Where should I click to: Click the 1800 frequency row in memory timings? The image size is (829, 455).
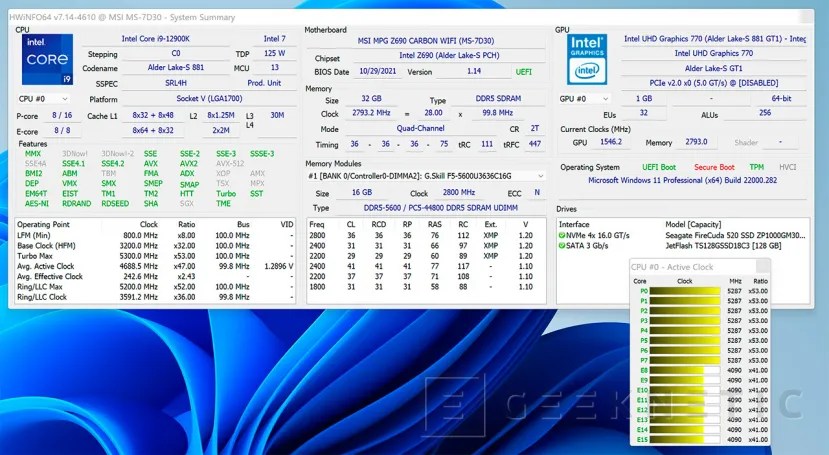pos(426,287)
